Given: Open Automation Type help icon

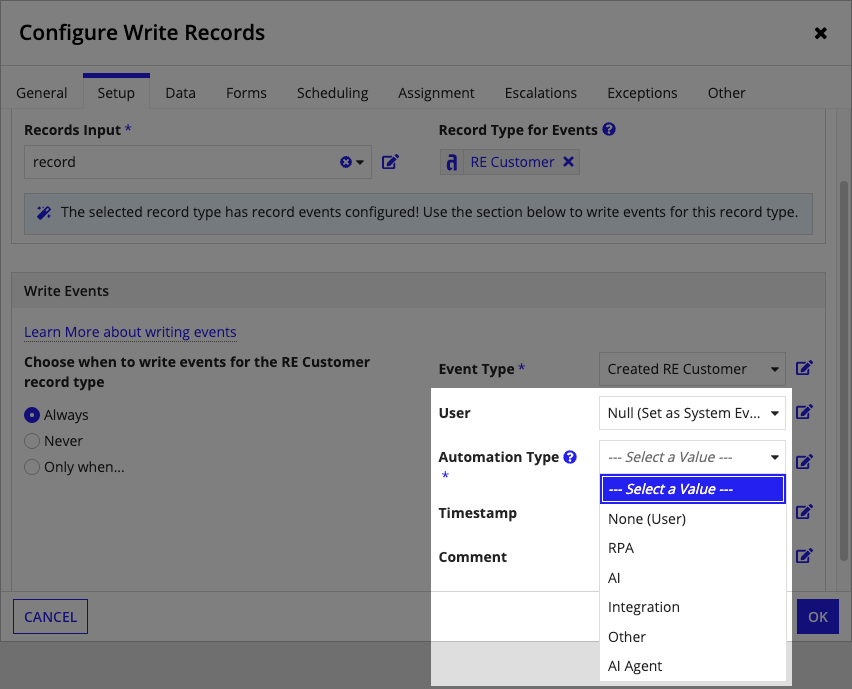Looking at the screenshot, I should 570,457.
